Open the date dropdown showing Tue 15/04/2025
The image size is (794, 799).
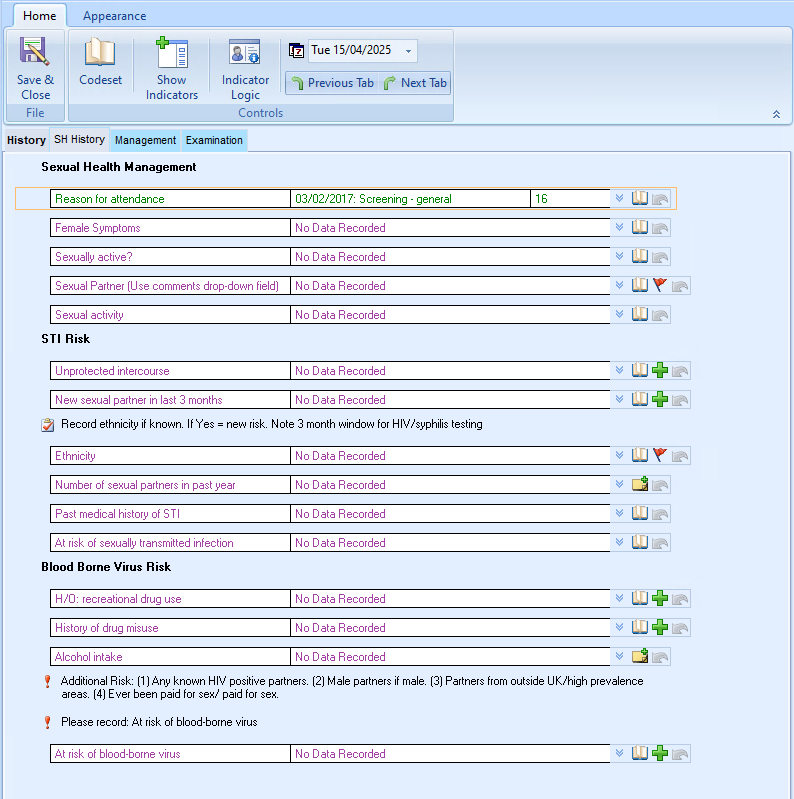408,51
